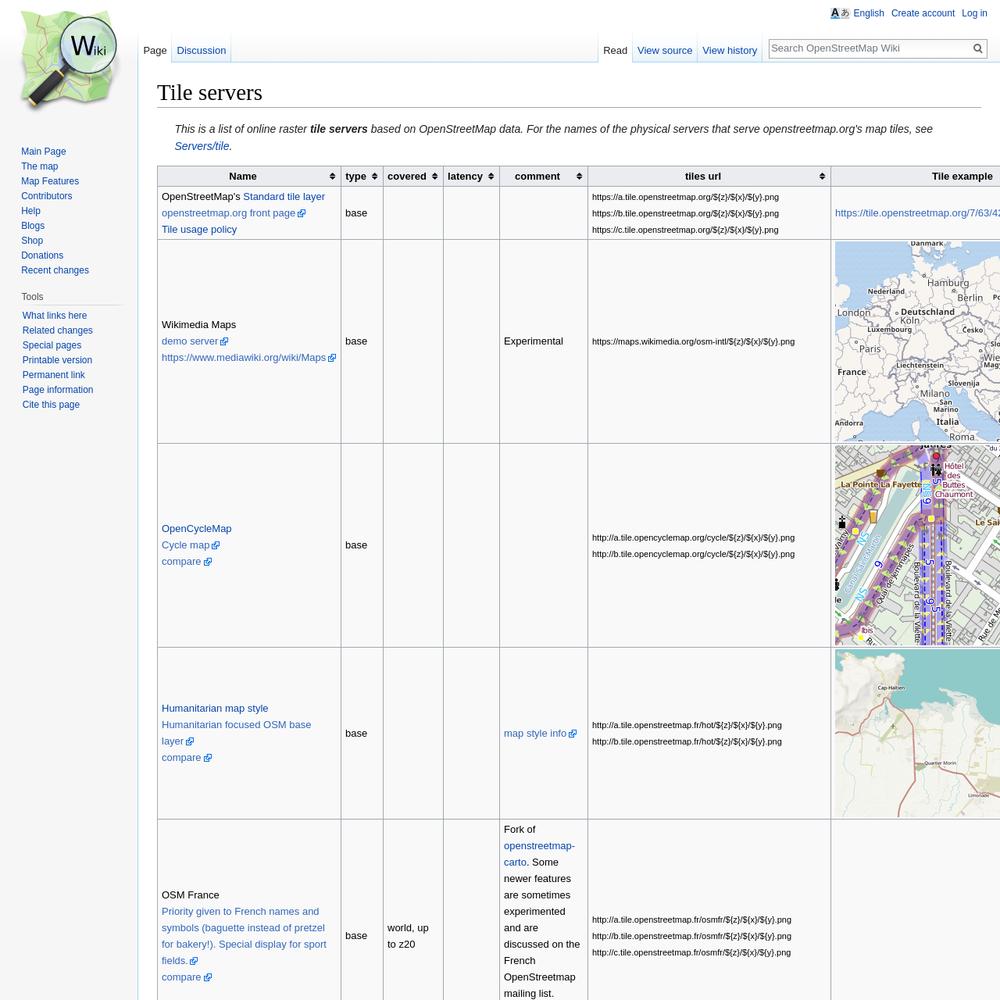
Task: Open Related changes tool
Action: click(57, 330)
